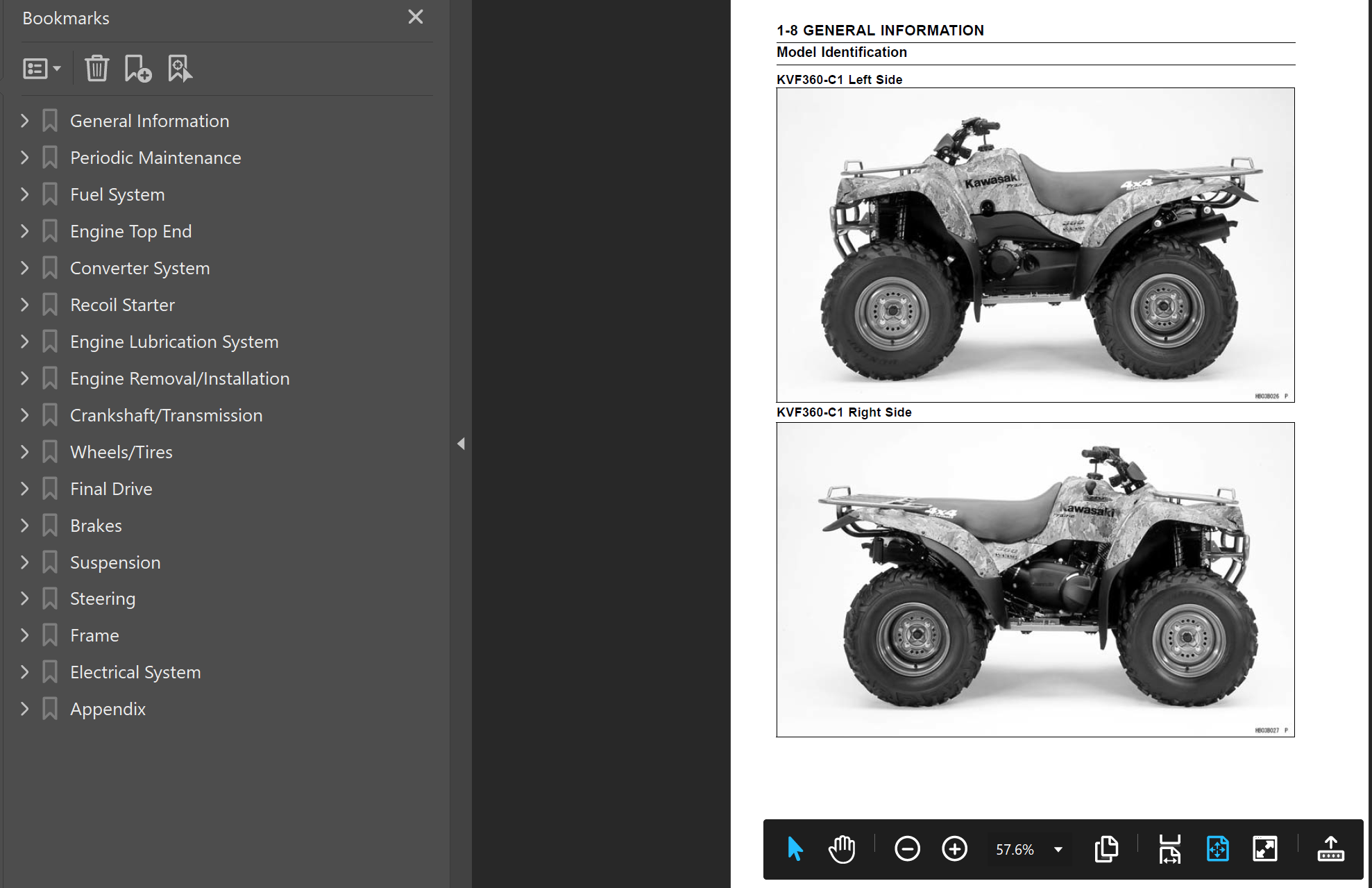The height and width of the screenshot is (888, 1372).
Task: Expand the Suspension bookmark
Action: [25, 562]
